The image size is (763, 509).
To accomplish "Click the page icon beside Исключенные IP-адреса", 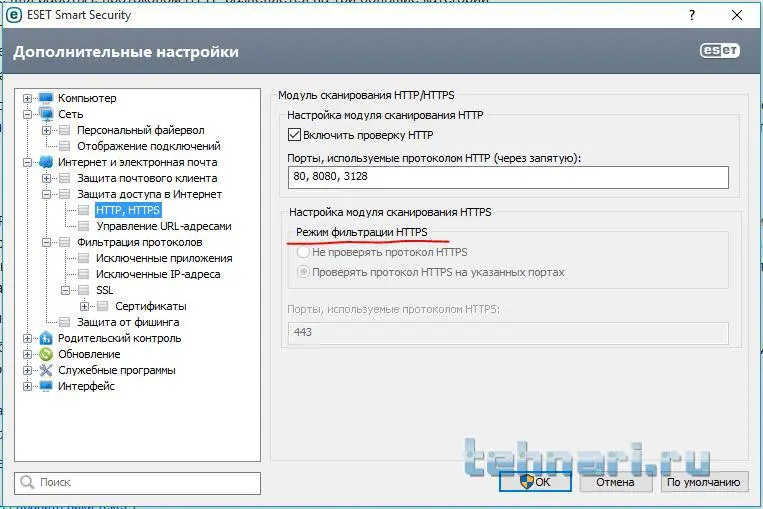I will (84, 274).
